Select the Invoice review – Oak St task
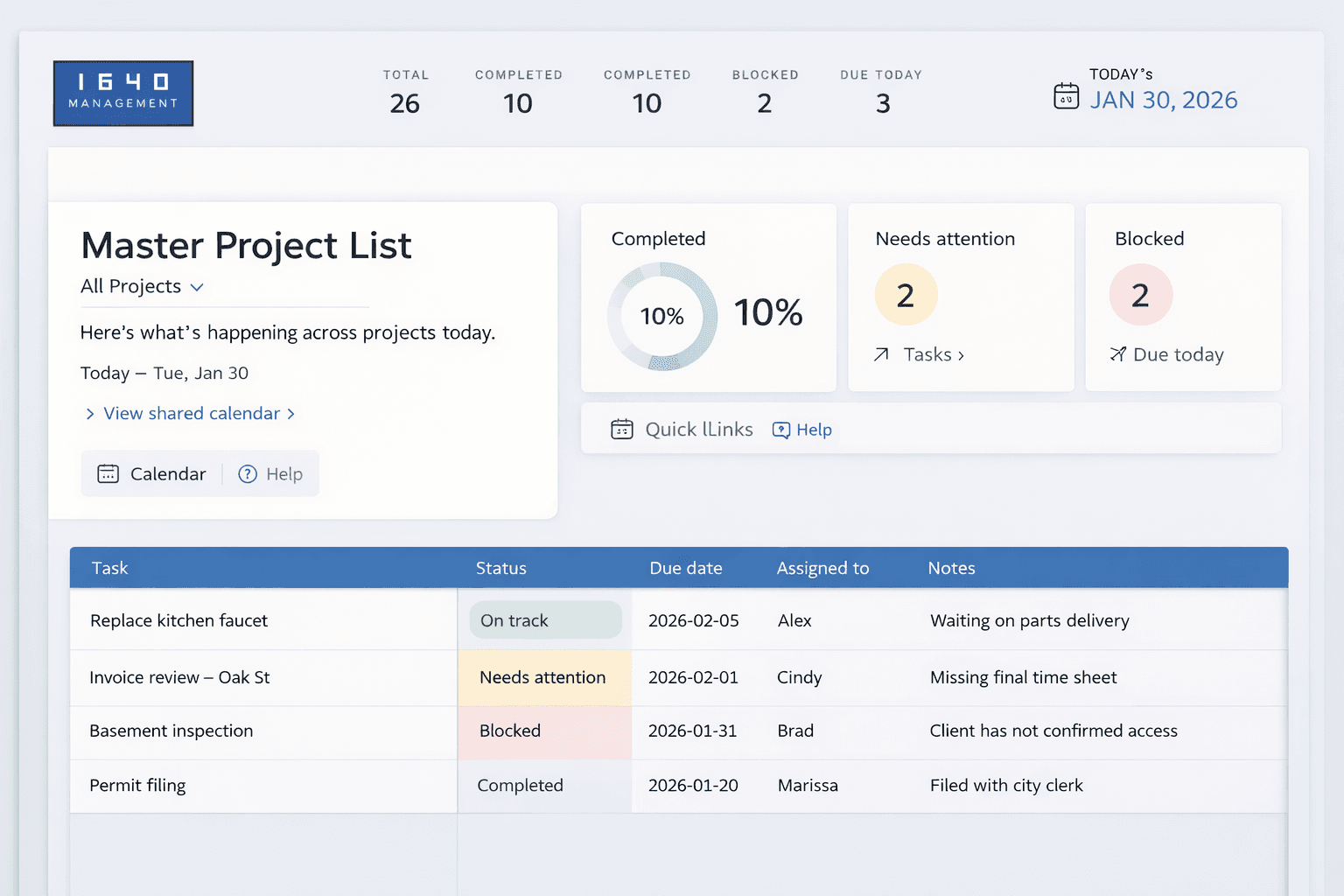The height and width of the screenshot is (896, 1344). point(179,677)
